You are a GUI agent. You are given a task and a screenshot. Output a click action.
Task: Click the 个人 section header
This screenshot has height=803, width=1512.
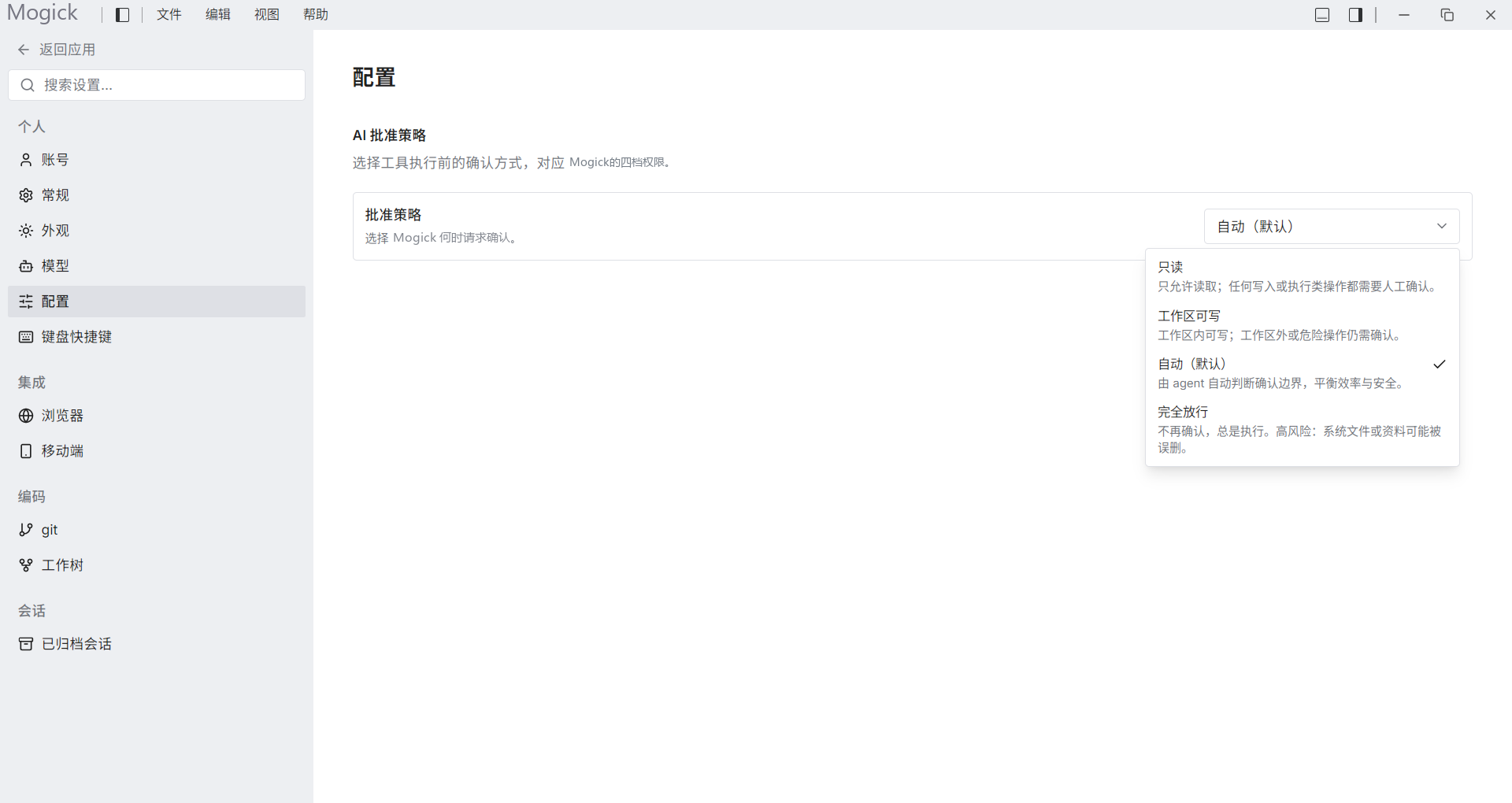31,127
